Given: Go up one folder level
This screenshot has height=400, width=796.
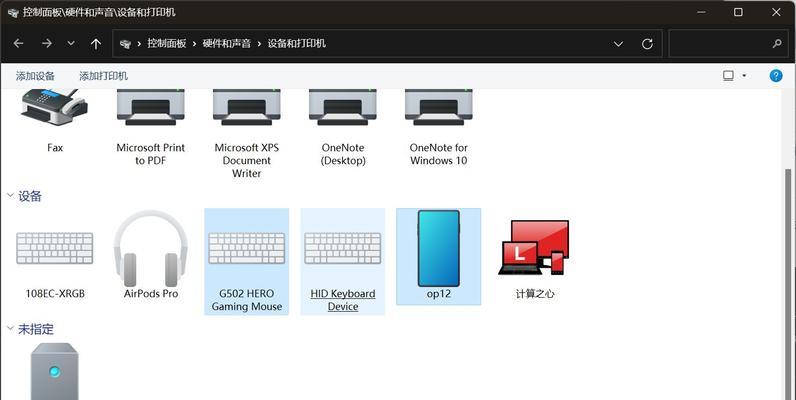Looking at the screenshot, I should click(x=95, y=44).
